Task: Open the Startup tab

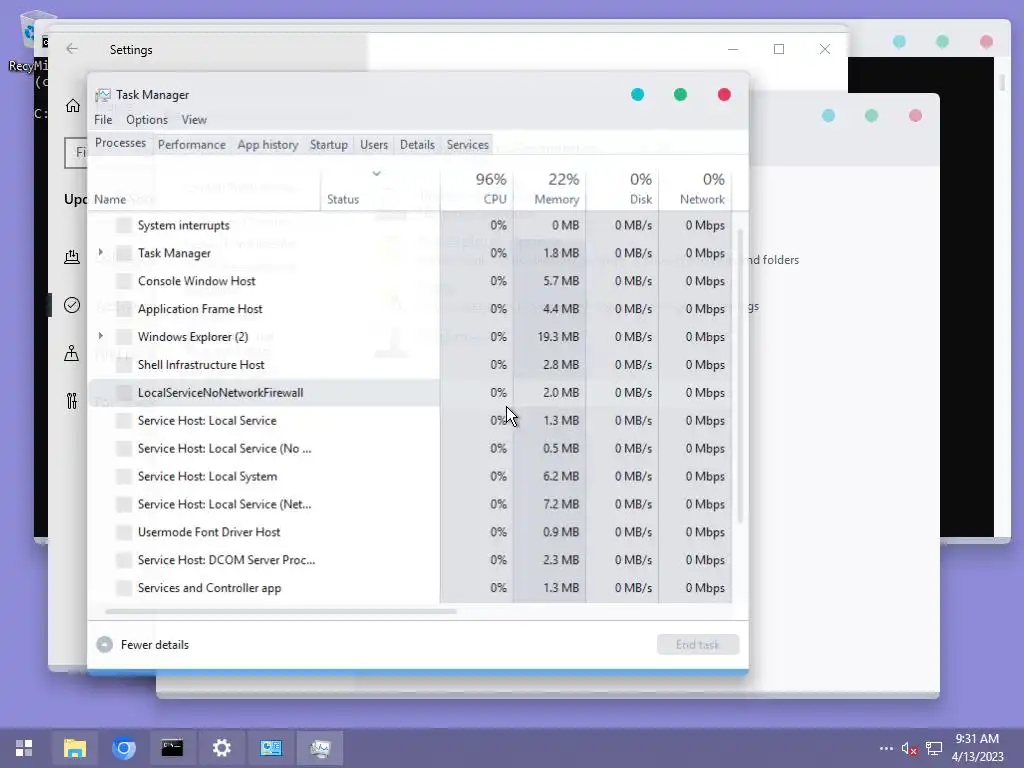Action: coord(328,144)
